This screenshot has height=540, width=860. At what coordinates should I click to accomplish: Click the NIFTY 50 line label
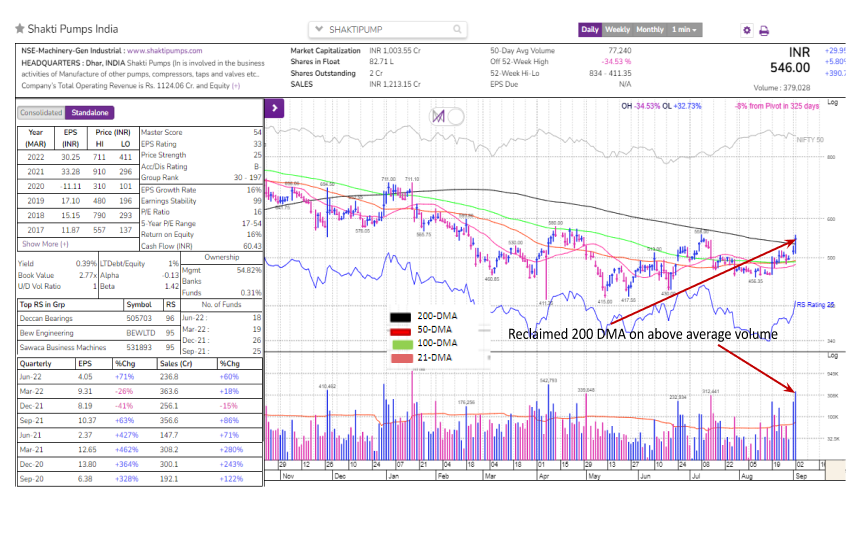pos(810,140)
